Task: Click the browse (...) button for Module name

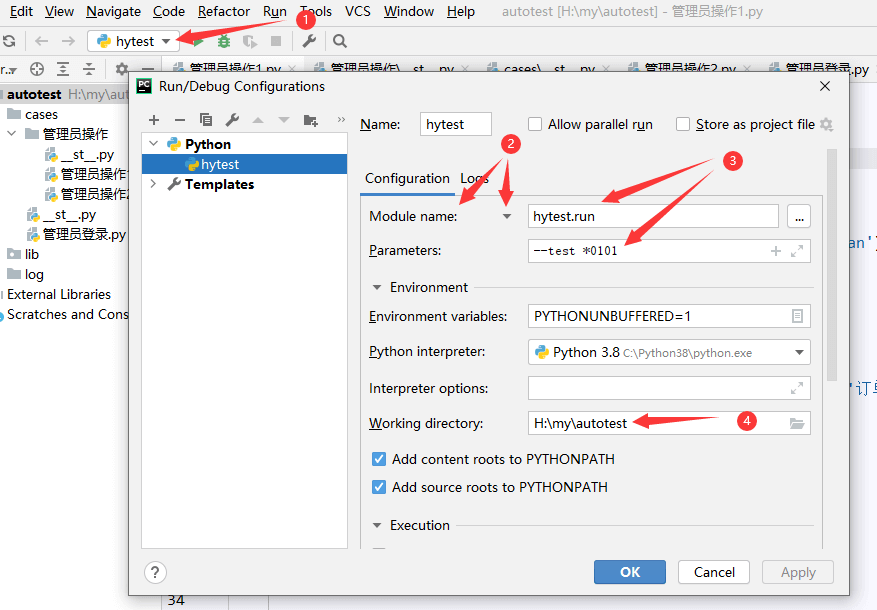Action: [799, 216]
